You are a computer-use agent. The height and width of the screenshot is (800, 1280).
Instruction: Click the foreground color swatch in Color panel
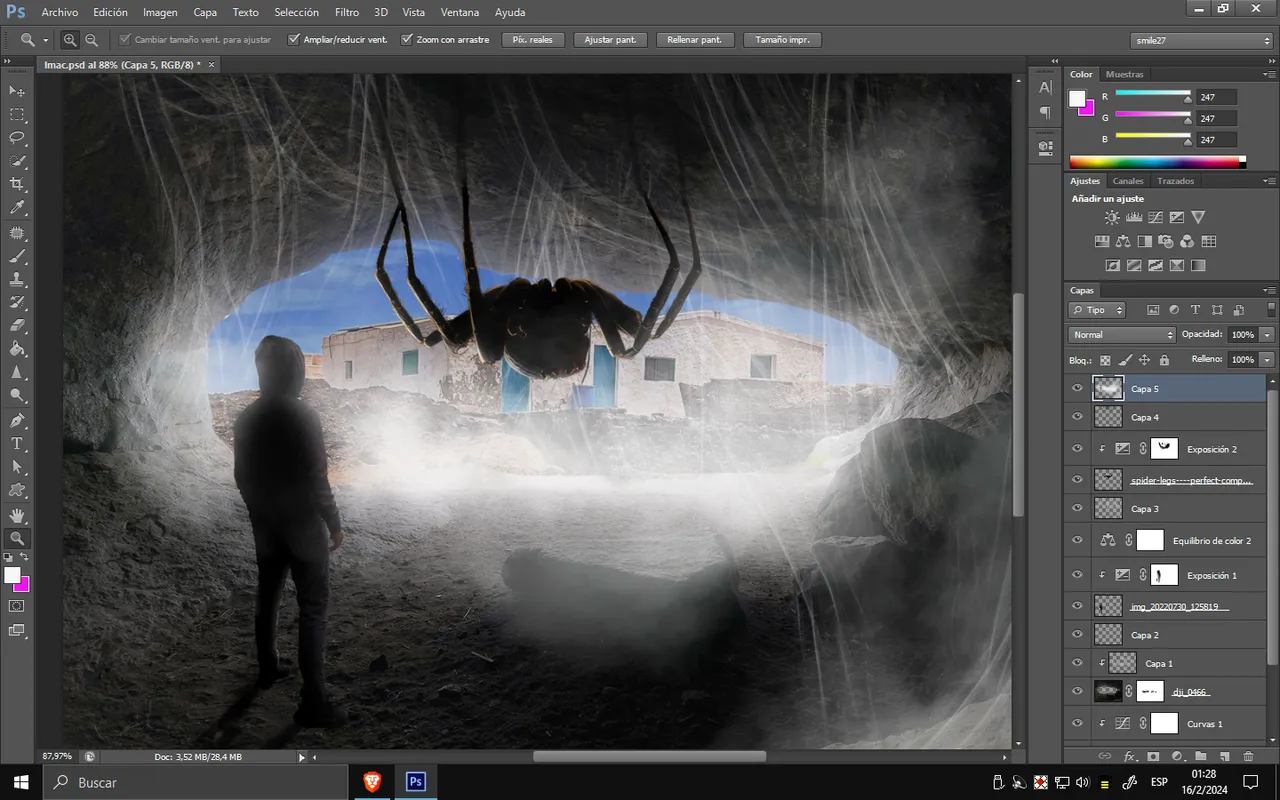1078,99
